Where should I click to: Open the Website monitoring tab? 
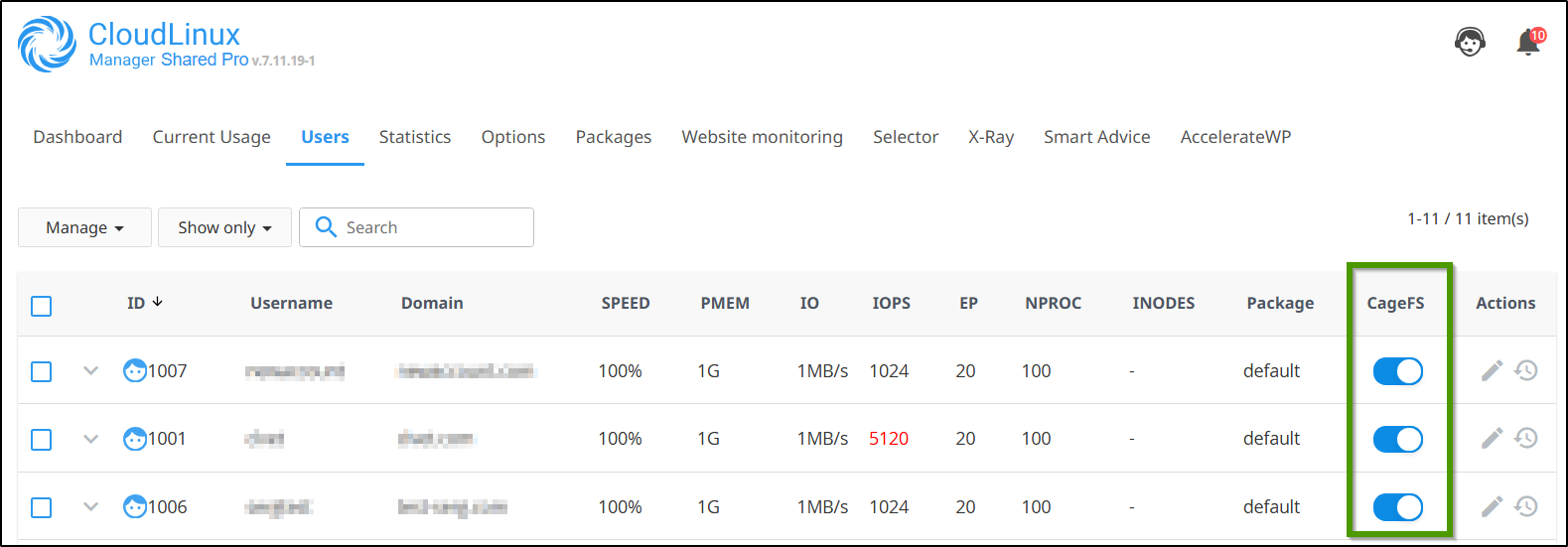tap(762, 137)
